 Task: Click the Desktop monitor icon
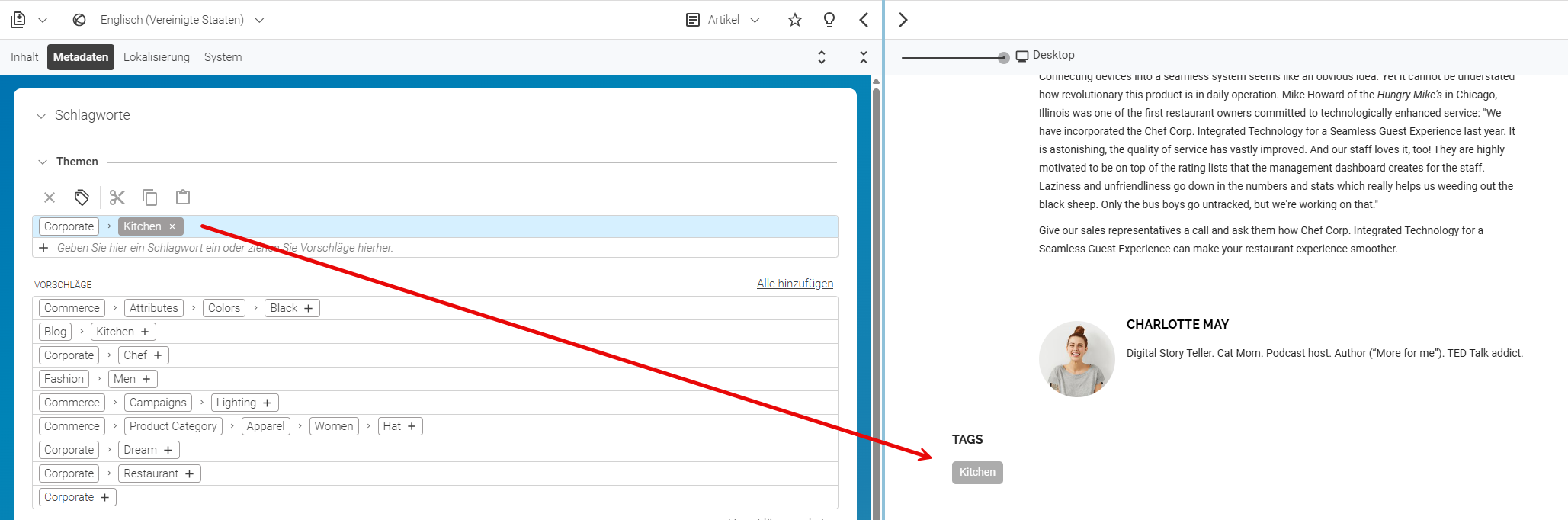[1022, 56]
